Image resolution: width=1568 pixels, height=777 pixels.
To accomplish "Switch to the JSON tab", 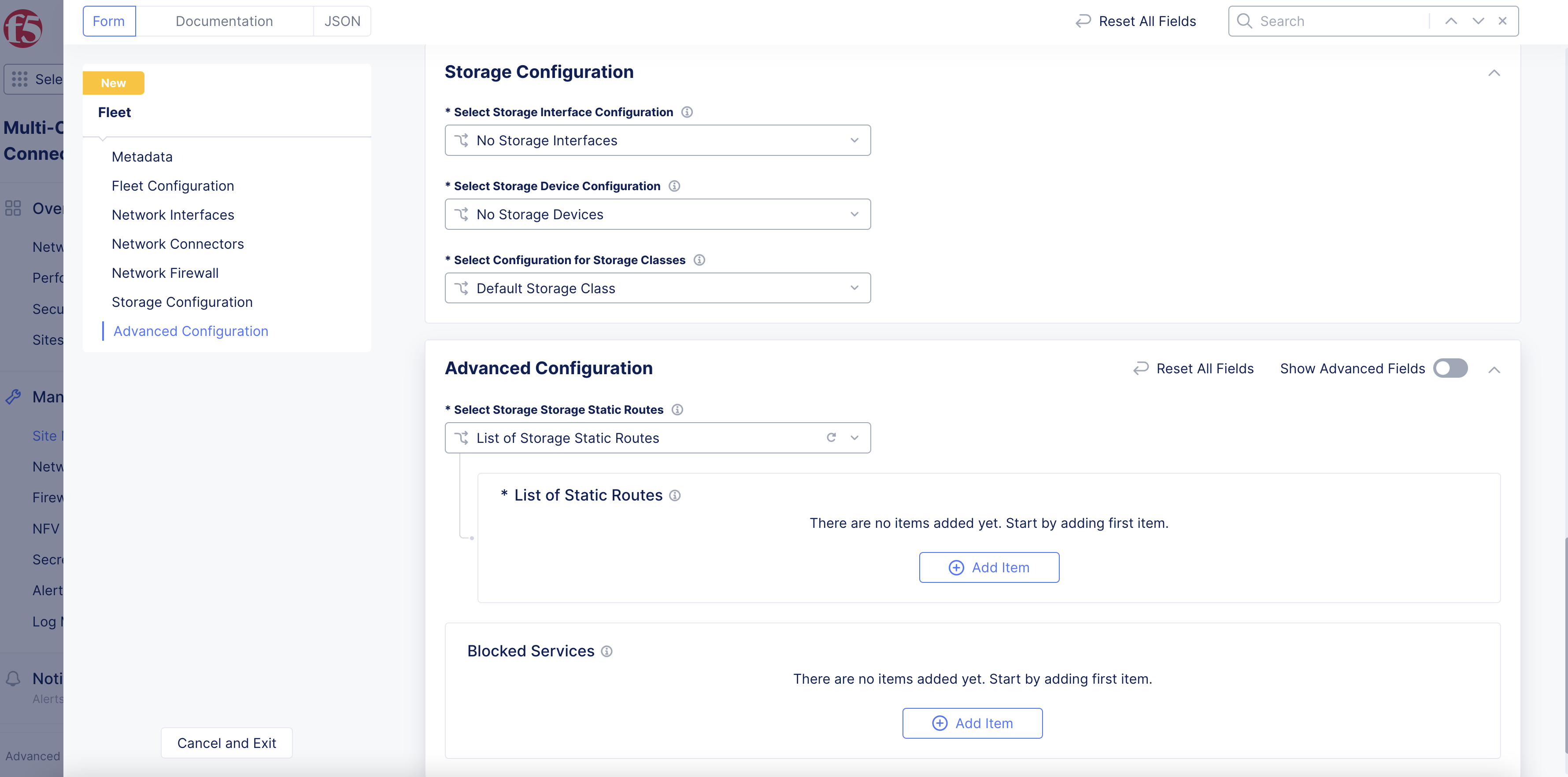I will tap(342, 21).
